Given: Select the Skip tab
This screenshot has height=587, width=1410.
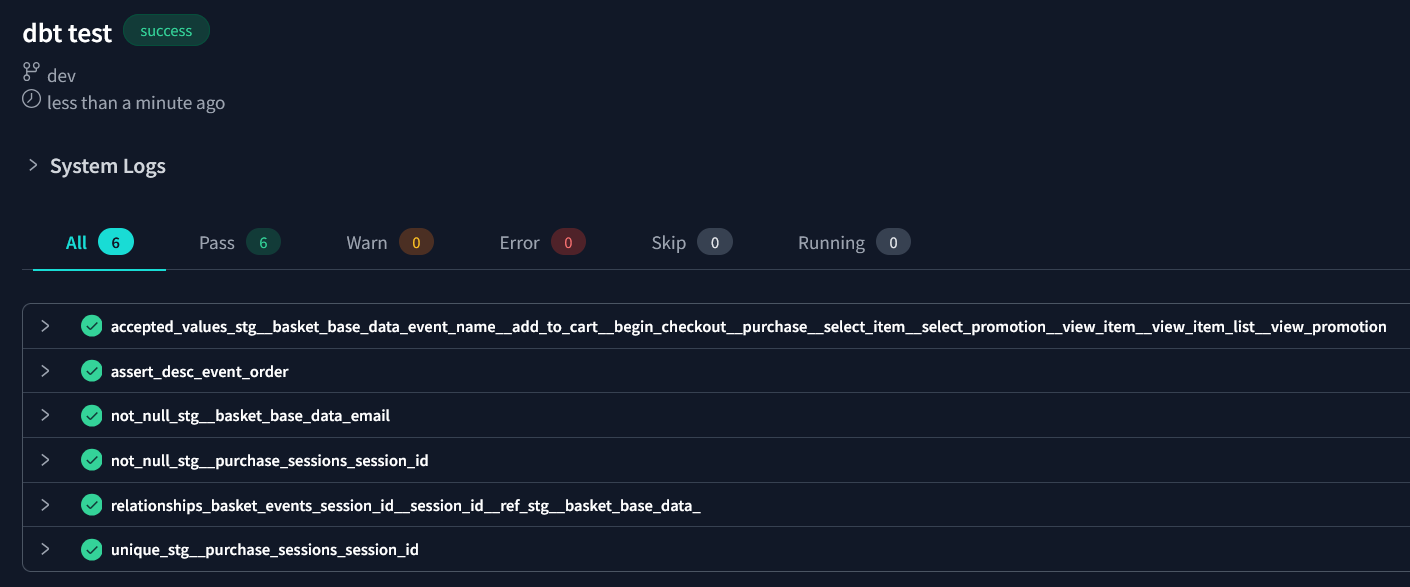Looking at the screenshot, I should 692,242.
